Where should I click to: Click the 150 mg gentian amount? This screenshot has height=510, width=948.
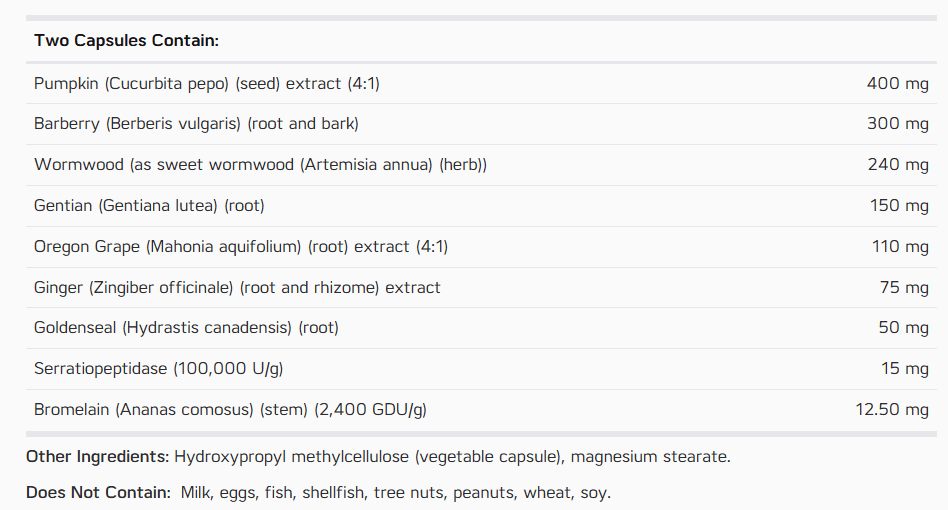(x=899, y=205)
